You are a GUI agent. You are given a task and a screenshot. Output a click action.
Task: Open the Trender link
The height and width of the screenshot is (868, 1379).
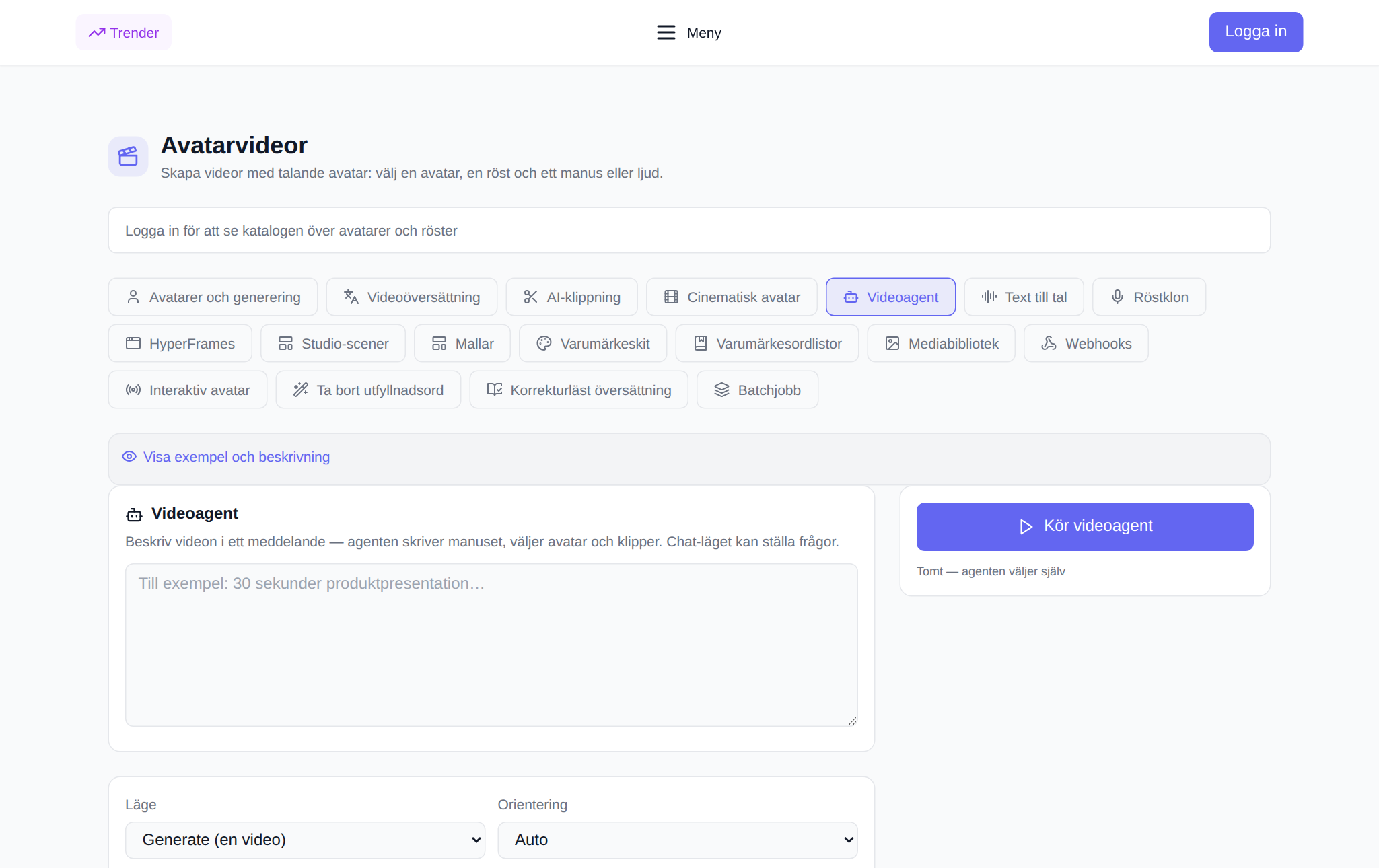(123, 32)
